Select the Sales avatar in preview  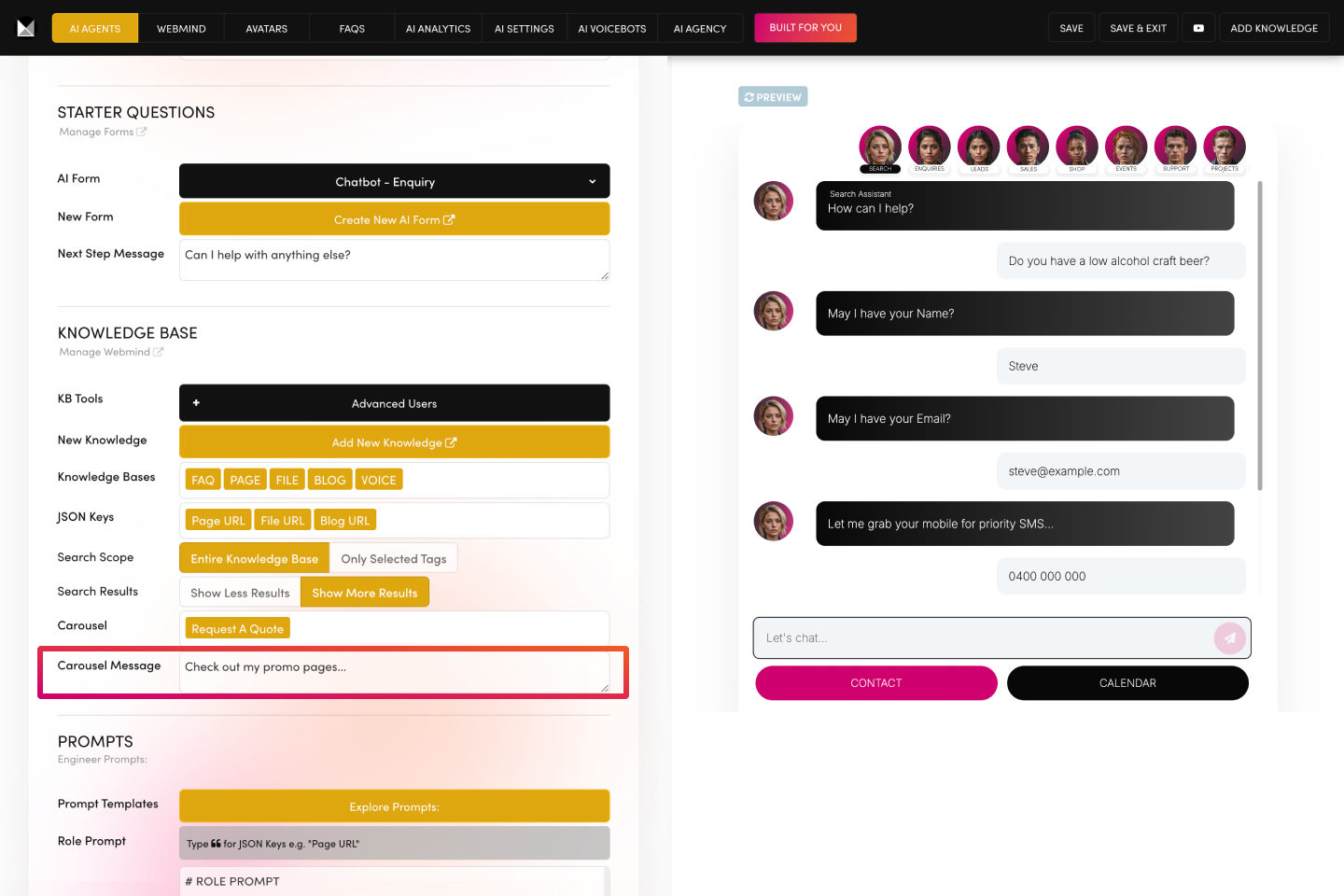pos(1028,147)
